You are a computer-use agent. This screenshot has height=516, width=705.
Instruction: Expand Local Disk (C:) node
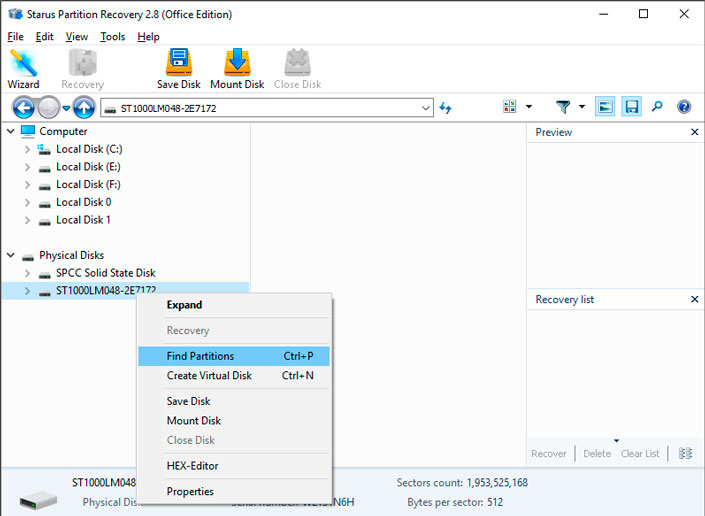click(27, 149)
